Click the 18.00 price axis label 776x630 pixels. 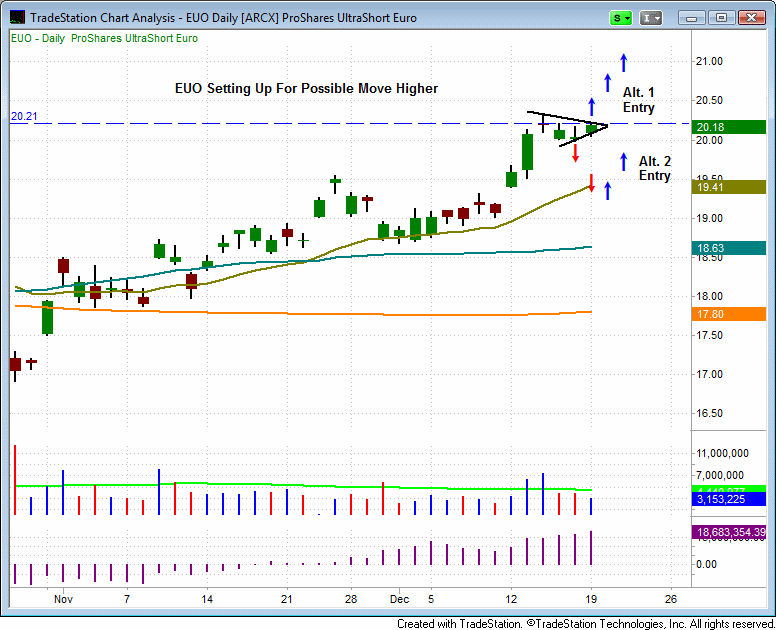(x=710, y=296)
